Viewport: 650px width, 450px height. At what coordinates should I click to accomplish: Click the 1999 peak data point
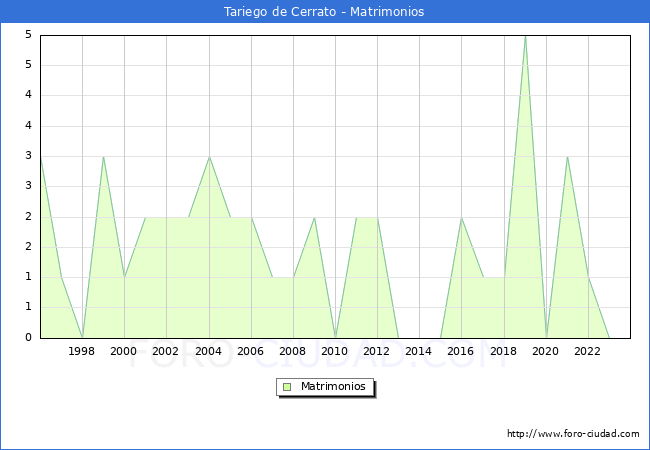pos(103,157)
